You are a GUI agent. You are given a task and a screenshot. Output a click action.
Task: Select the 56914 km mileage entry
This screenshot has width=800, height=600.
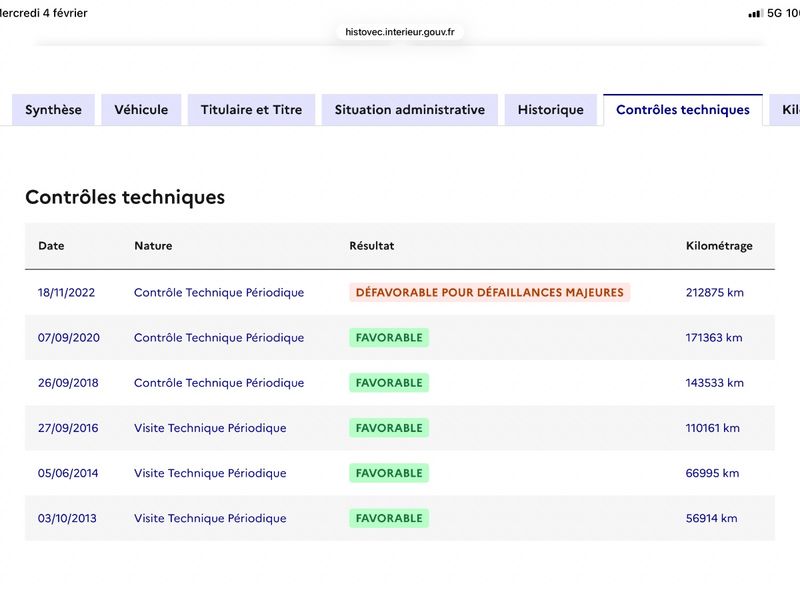coord(711,518)
